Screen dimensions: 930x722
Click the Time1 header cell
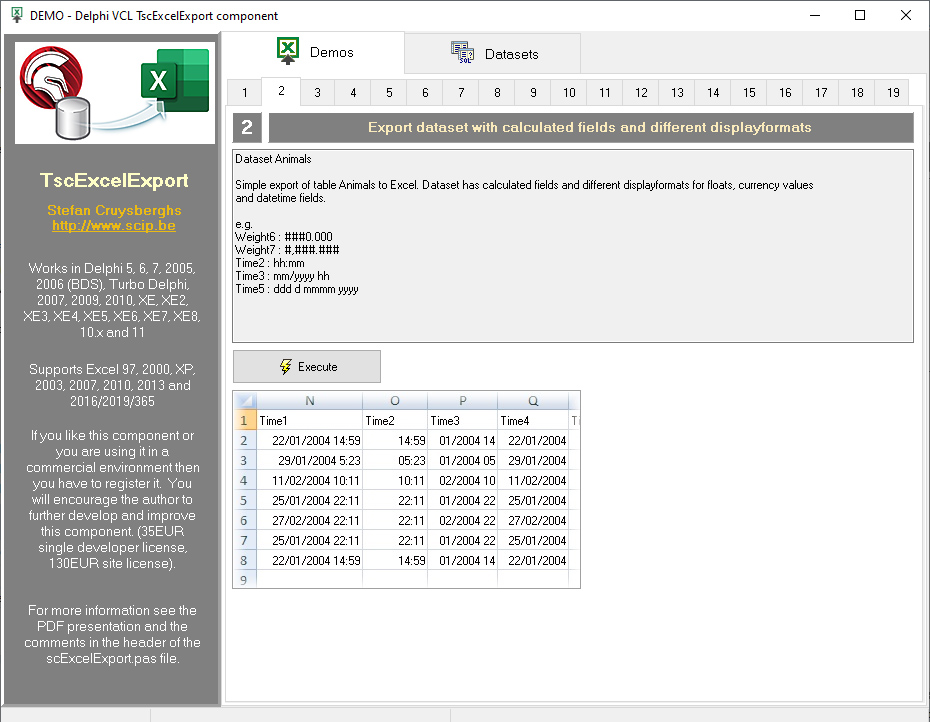click(x=310, y=421)
